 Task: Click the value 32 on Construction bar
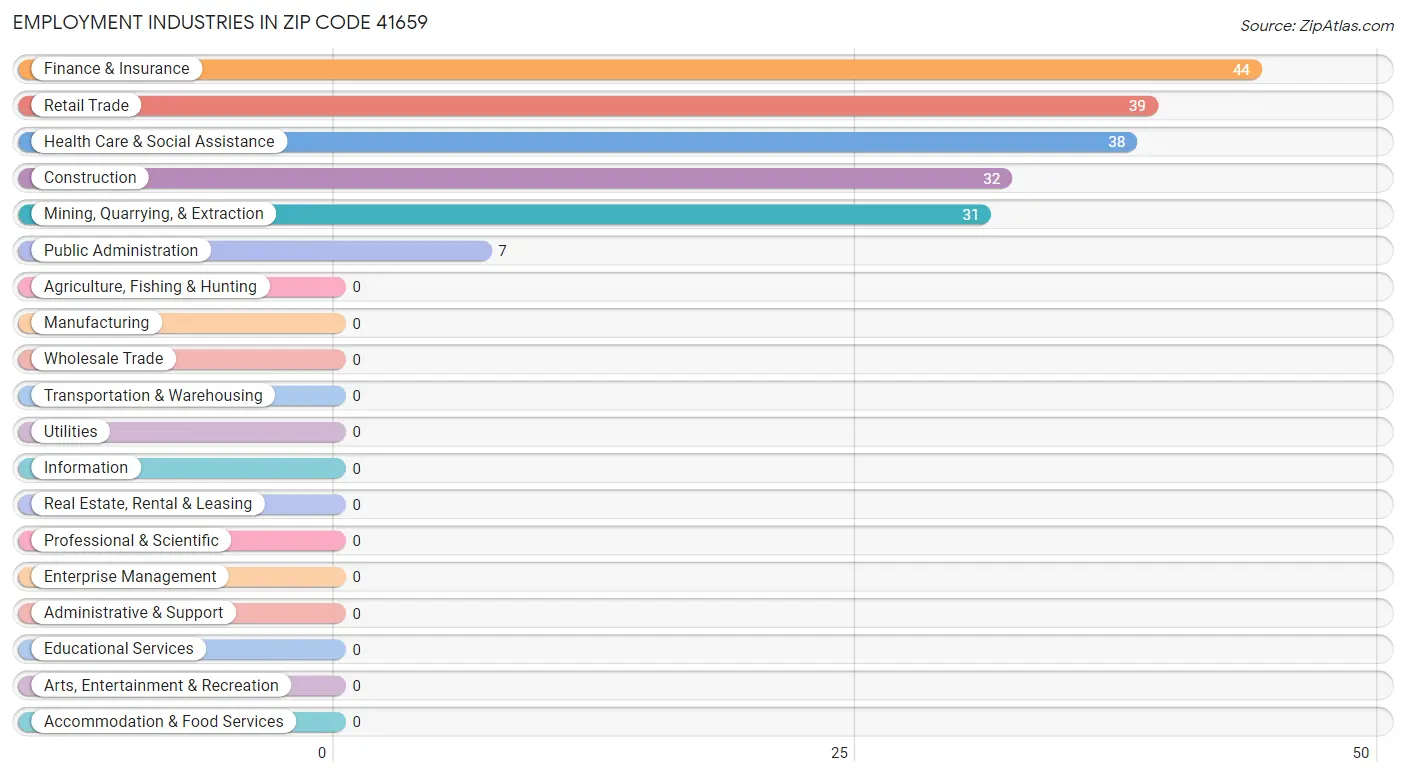point(991,179)
